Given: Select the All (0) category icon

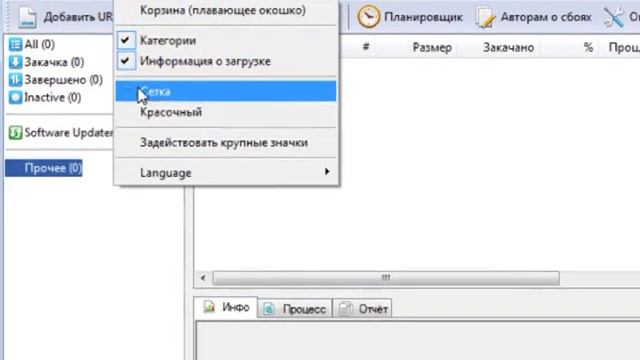Looking at the screenshot, I should point(16,44).
